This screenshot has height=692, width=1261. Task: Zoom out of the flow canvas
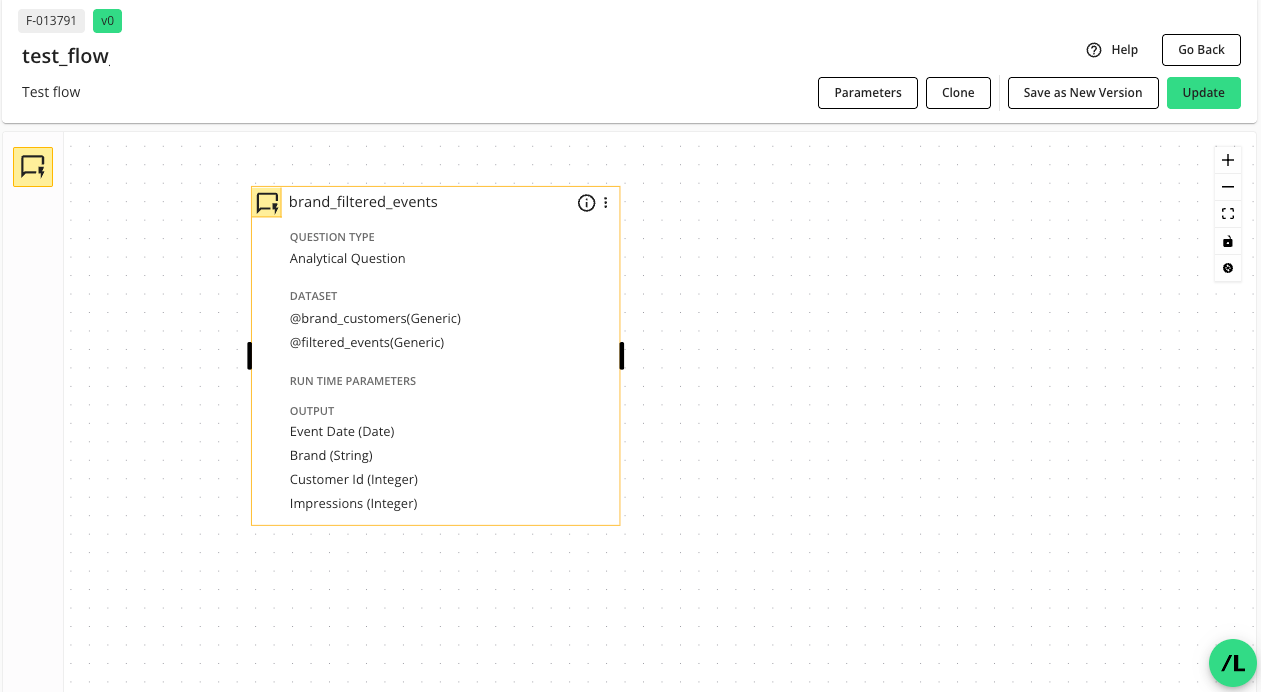pyautogui.click(x=1227, y=186)
